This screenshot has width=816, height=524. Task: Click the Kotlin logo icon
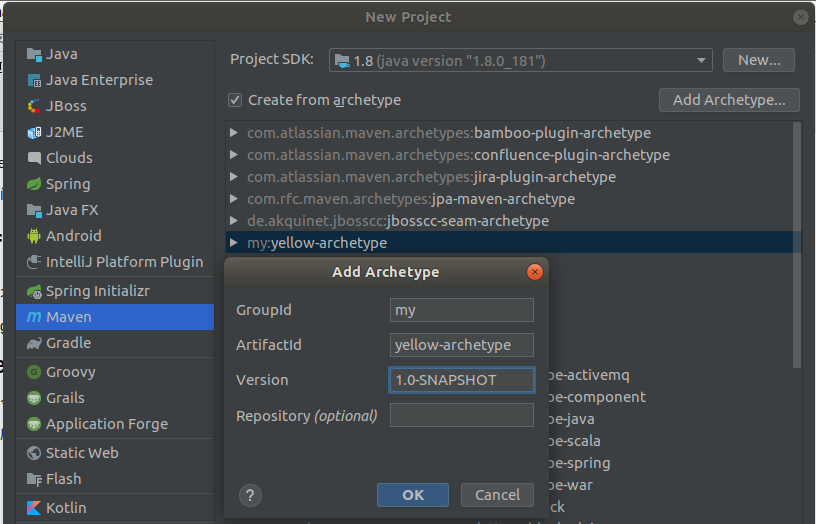[x=34, y=508]
